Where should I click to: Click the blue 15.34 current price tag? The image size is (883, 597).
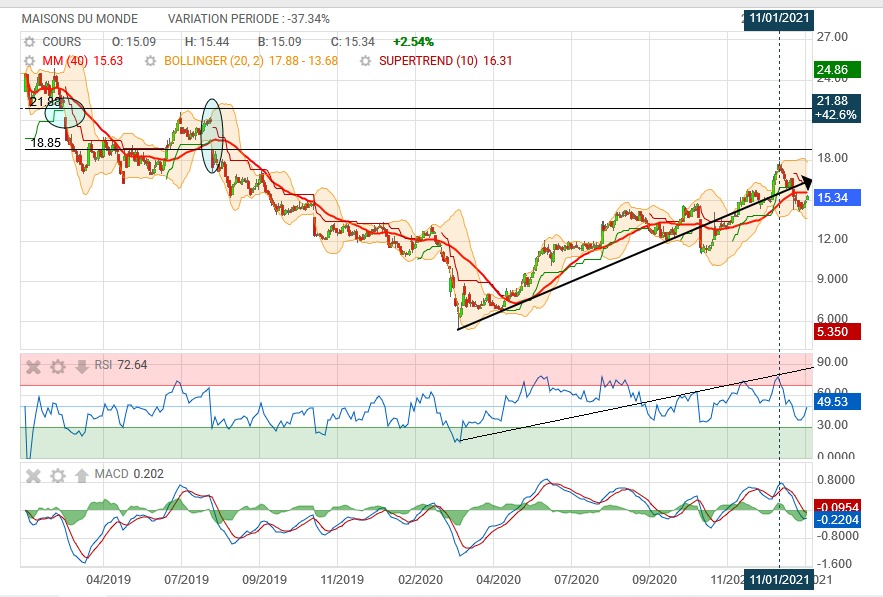pyautogui.click(x=833, y=198)
